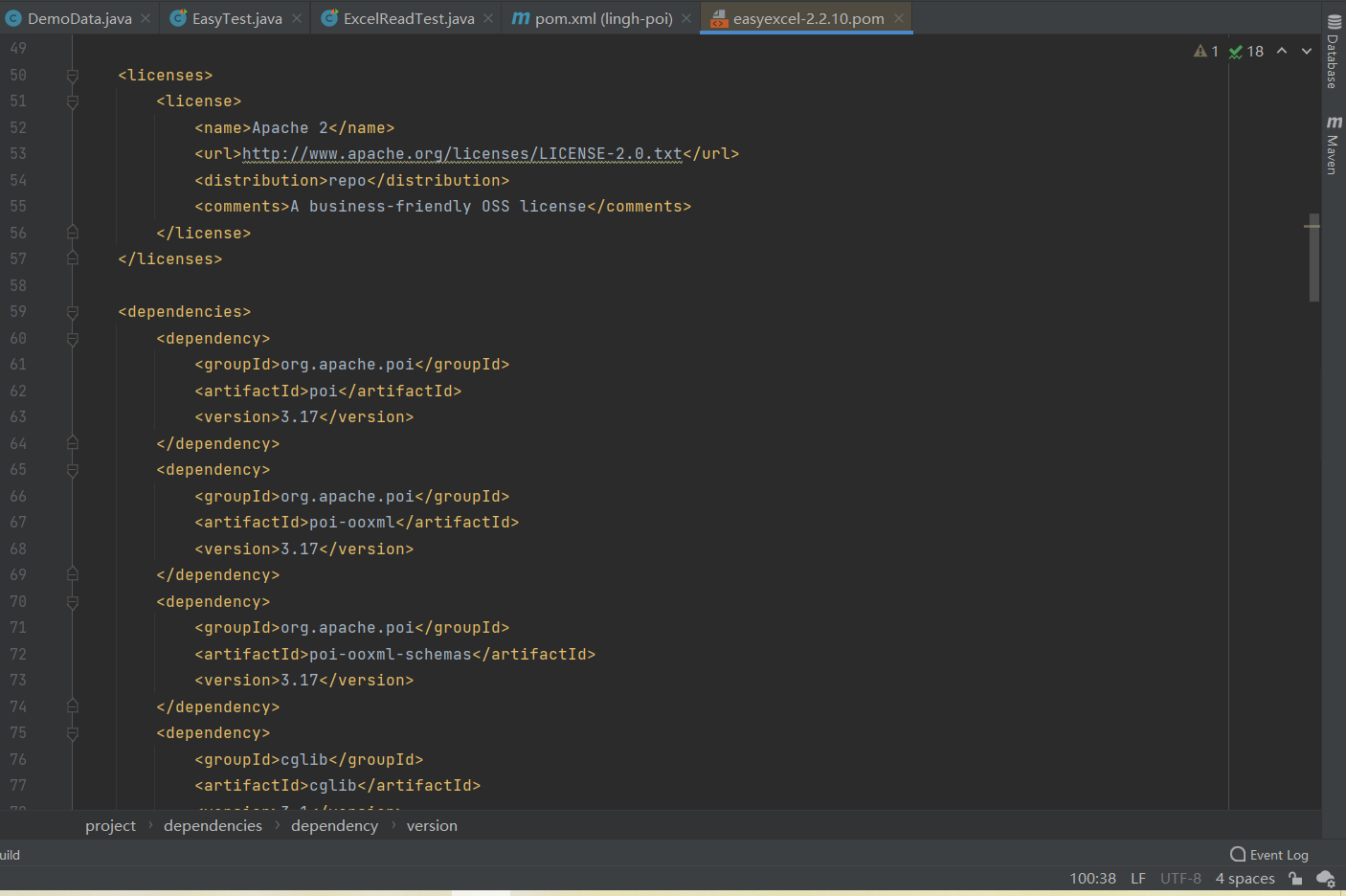This screenshot has height=896, width=1346.
Task: Click the distribution repo line
Action: [x=351, y=181]
